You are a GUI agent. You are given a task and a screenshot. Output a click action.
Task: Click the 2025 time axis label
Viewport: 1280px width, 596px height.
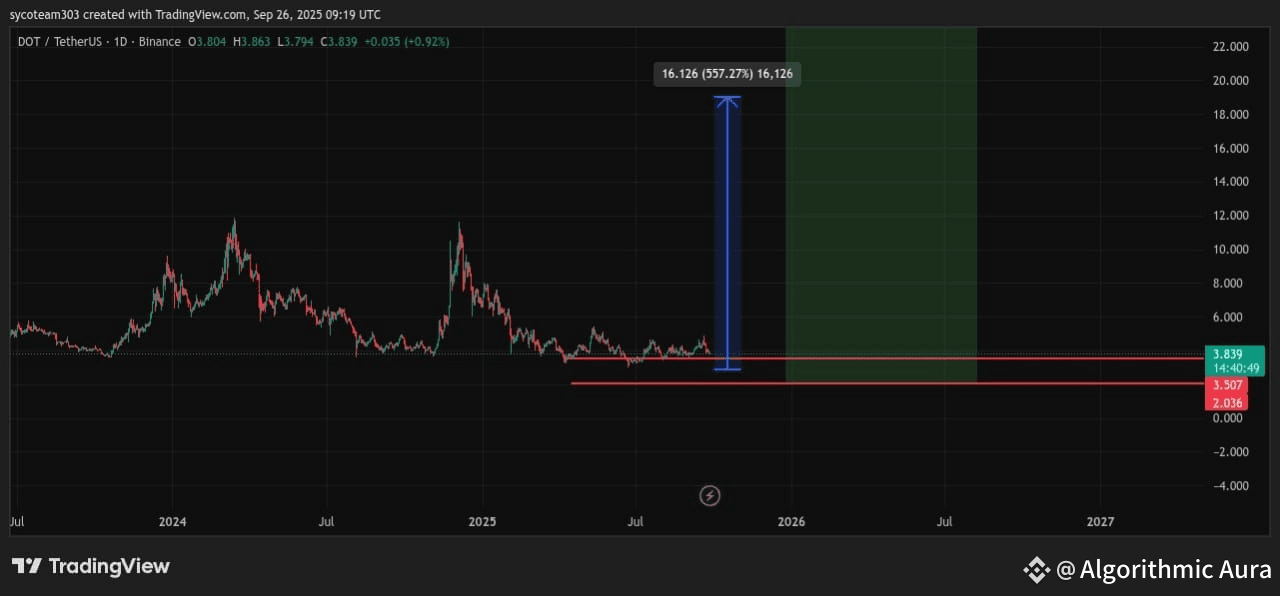pos(482,522)
